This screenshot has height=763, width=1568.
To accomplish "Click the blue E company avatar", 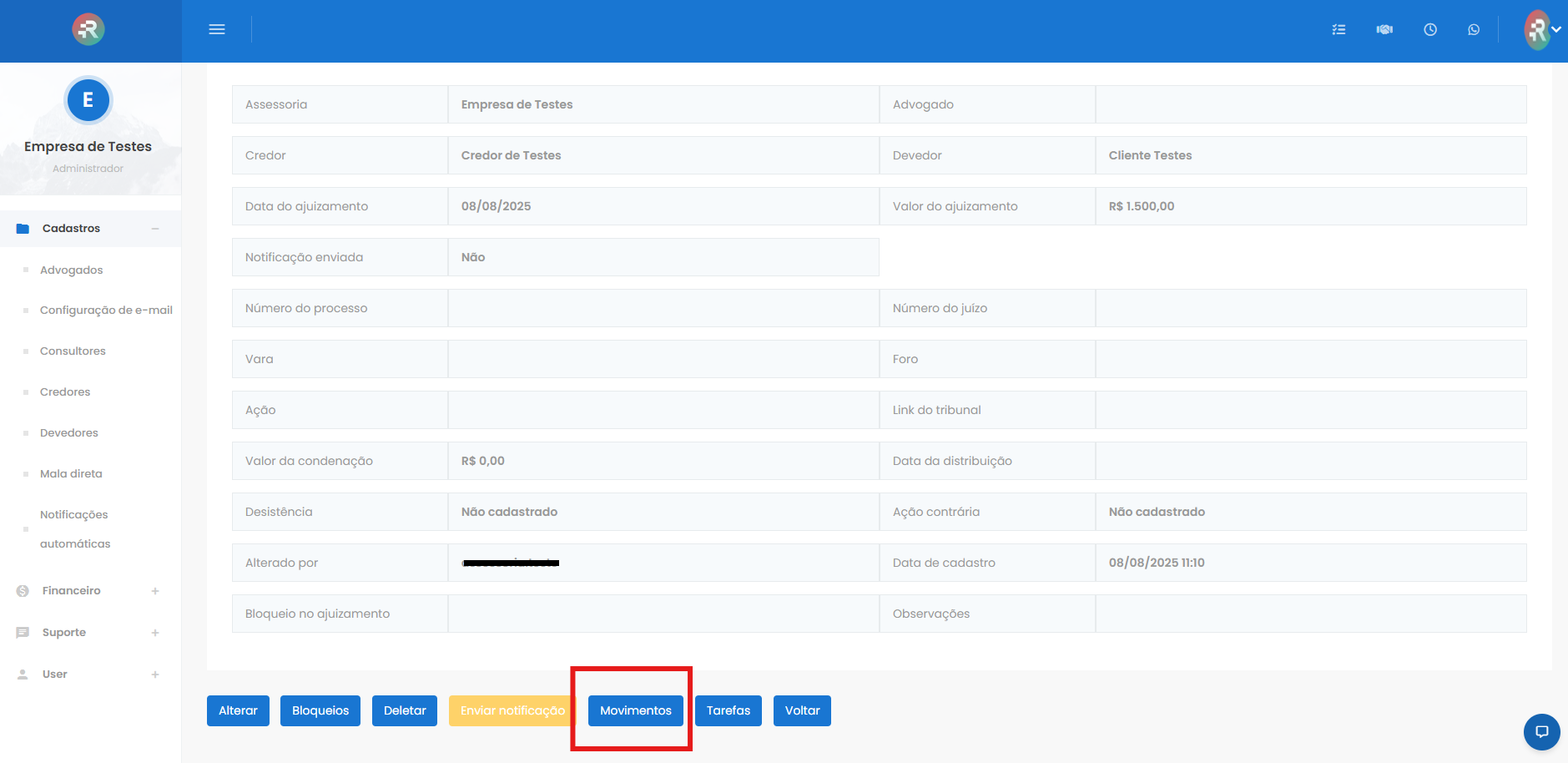I will [88, 100].
